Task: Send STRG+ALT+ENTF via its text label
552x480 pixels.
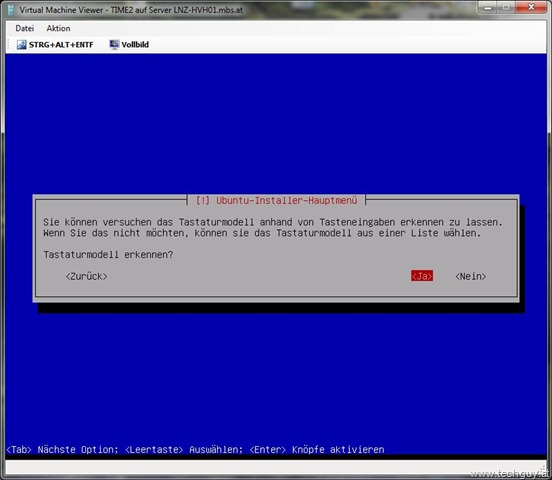Action: click(61, 45)
